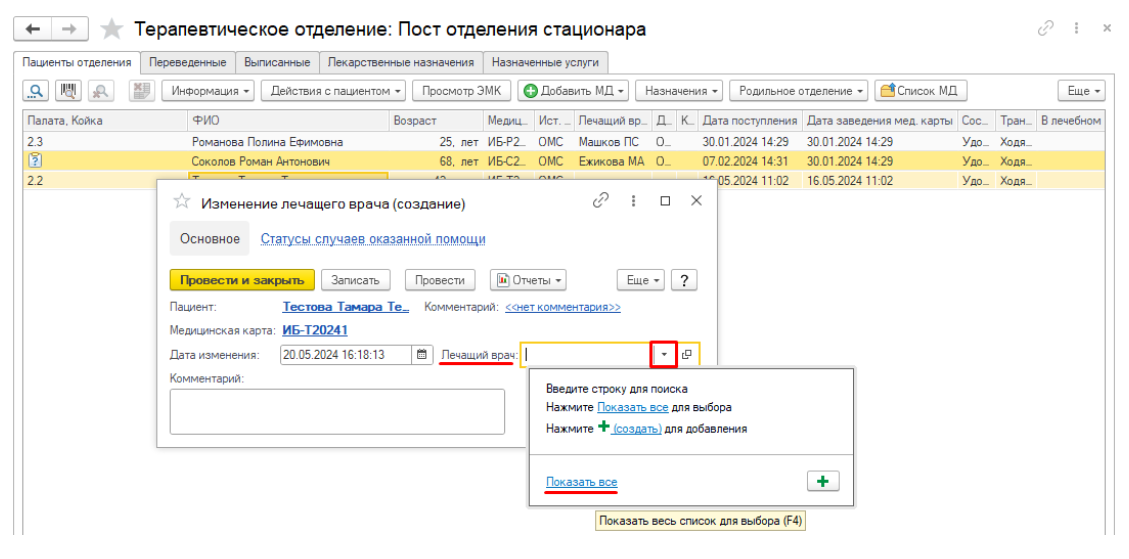
Task: Click the favorites star beside page title
Action: point(112,29)
